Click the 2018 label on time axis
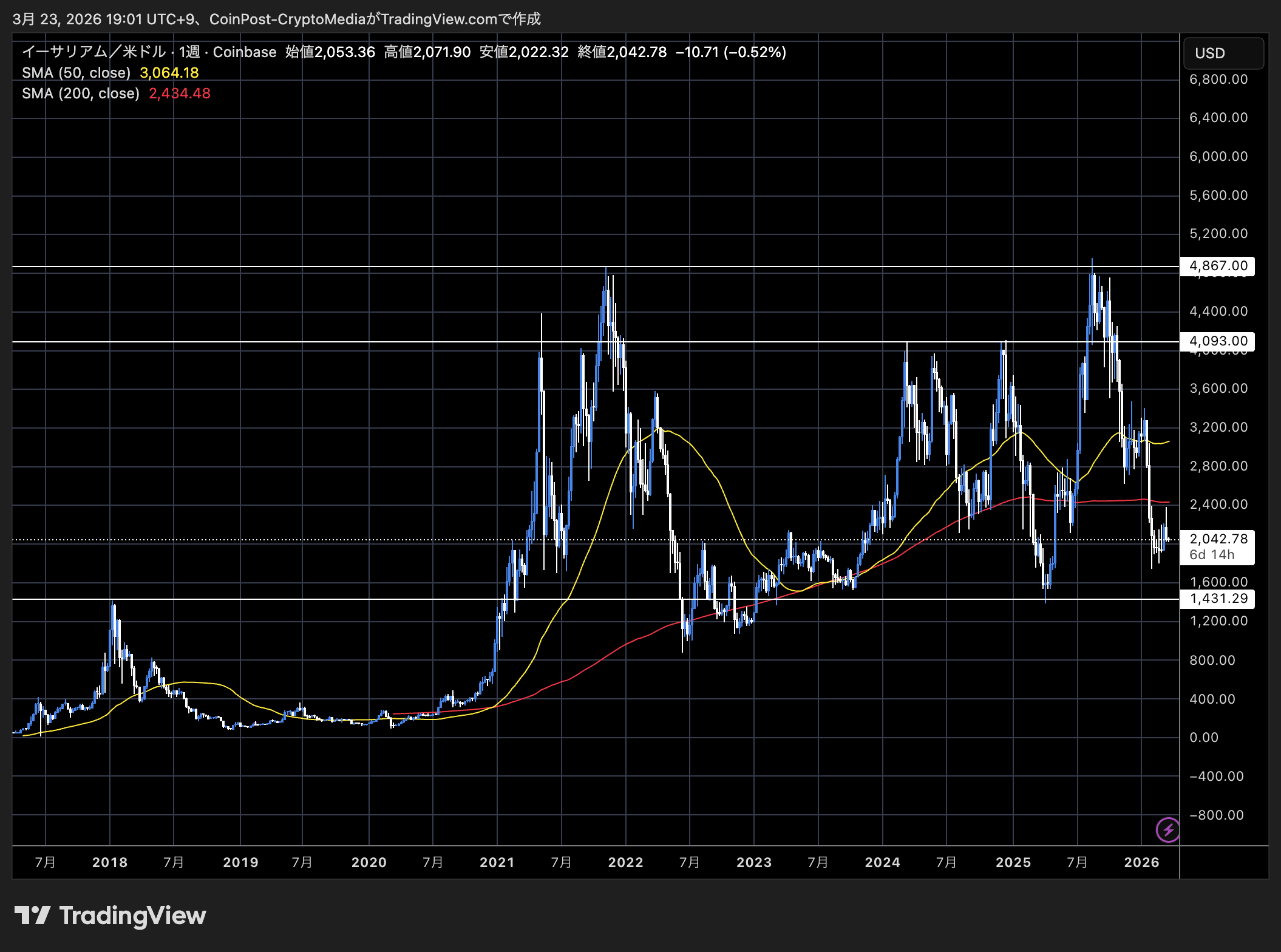The width and height of the screenshot is (1281, 952). [110, 862]
